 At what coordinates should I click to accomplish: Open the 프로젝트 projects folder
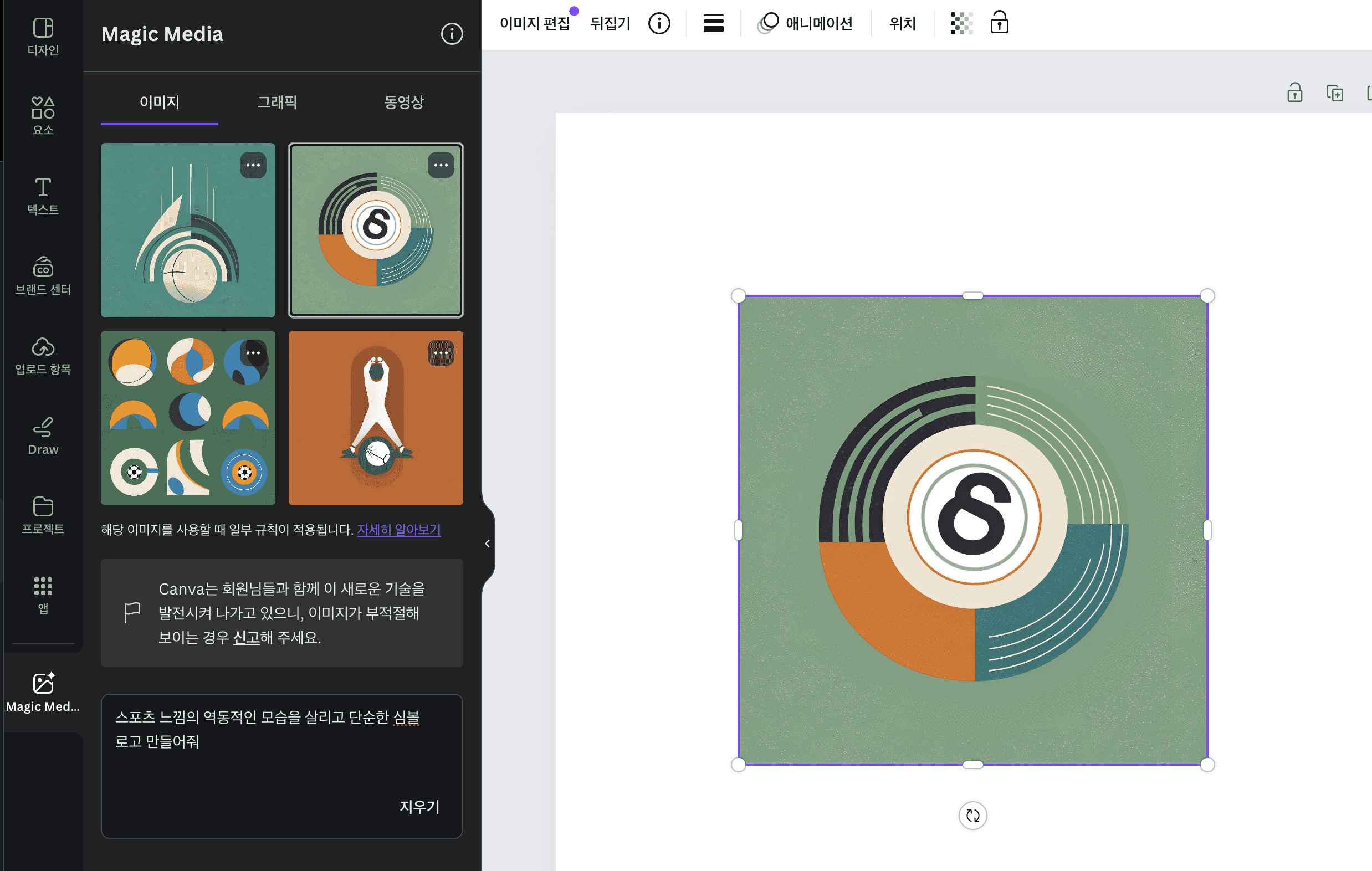coord(43,515)
